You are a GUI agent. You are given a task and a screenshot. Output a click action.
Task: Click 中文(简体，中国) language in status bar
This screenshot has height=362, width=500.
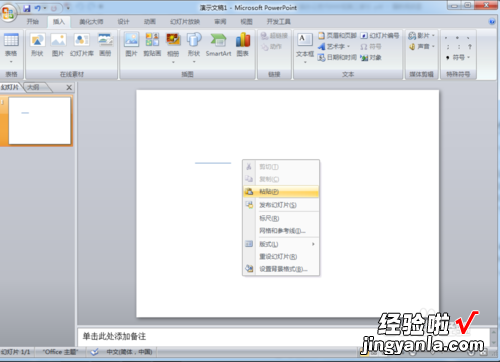(129, 352)
